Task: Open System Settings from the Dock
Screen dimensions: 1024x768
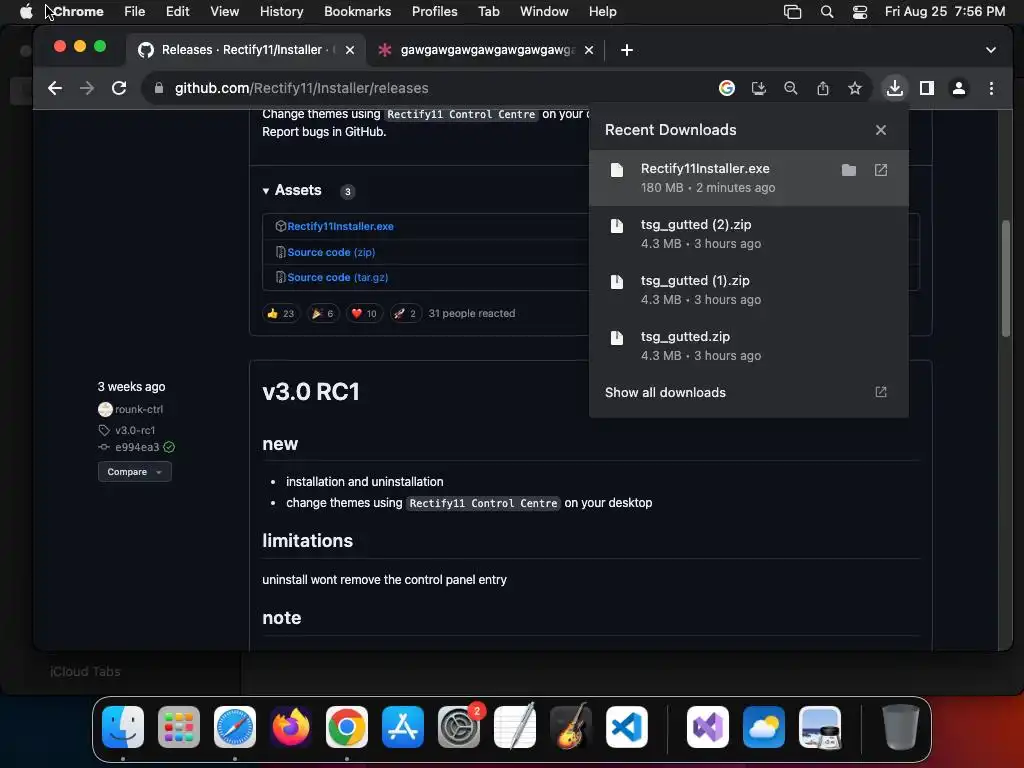Action: click(x=459, y=727)
